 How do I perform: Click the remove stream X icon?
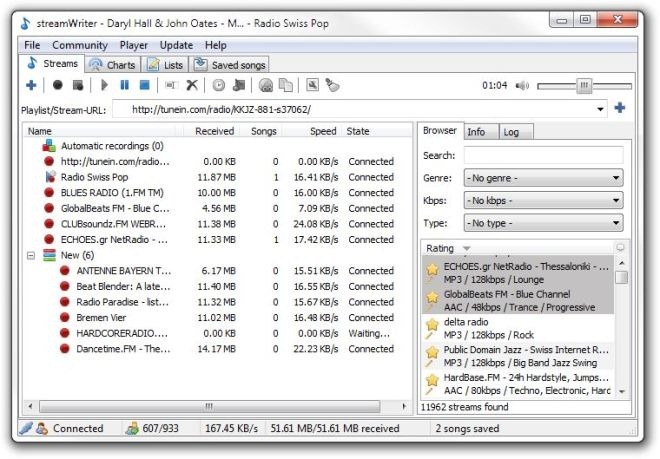pos(192,86)
